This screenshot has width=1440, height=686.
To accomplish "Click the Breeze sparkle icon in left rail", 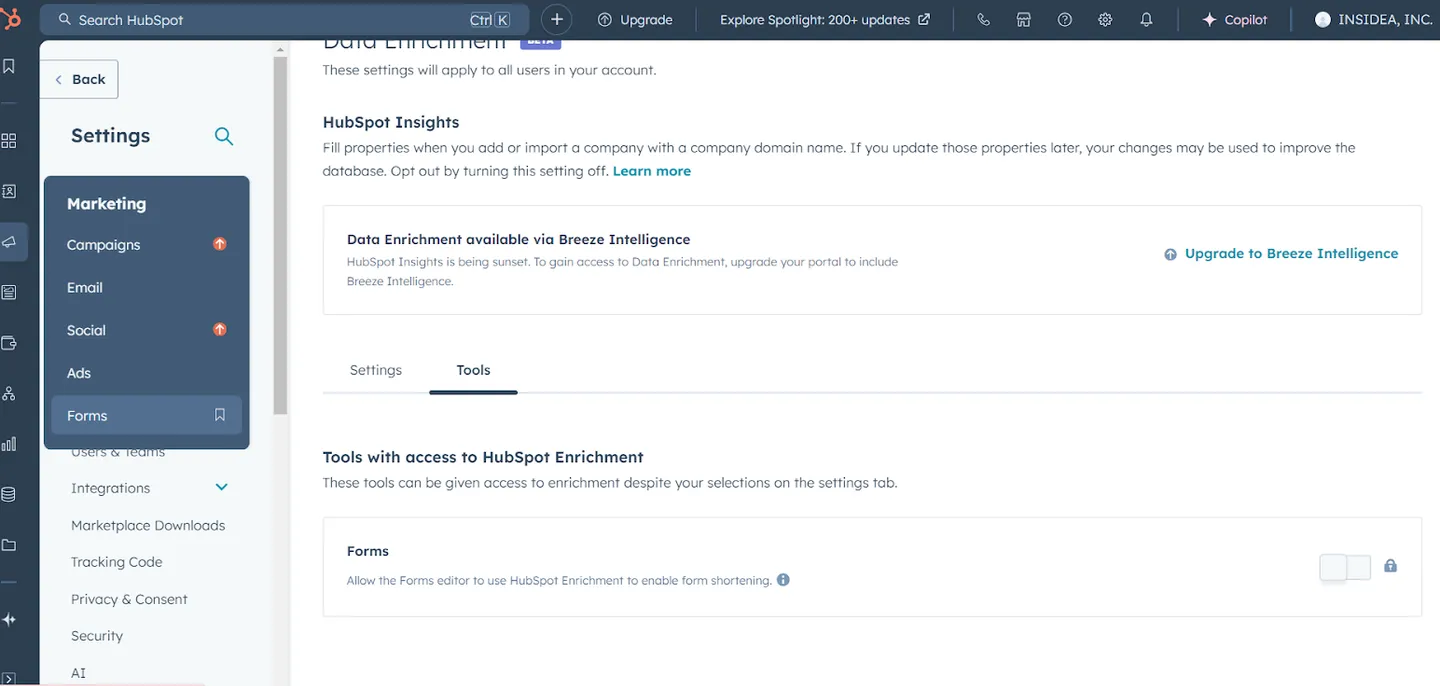I will [9, 620].
